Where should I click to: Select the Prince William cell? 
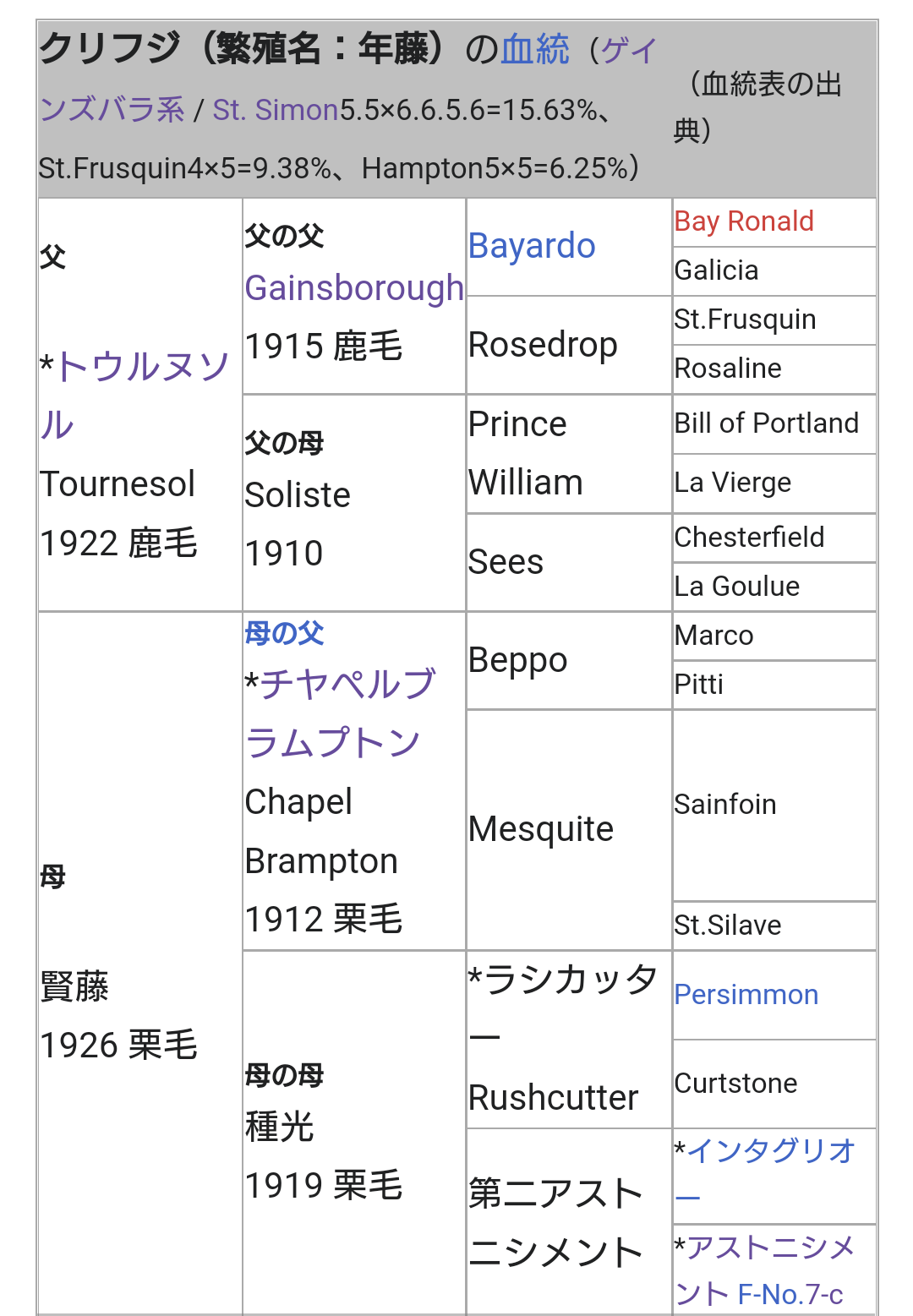coord(525,454)
